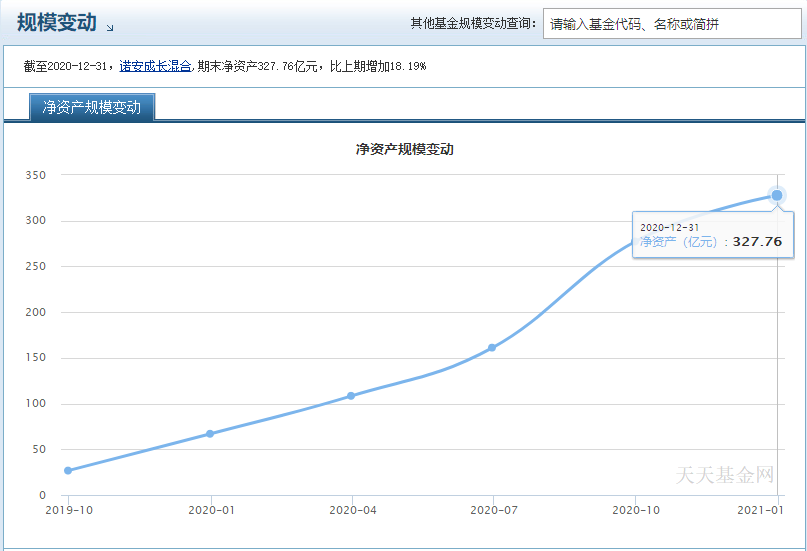Select the 净资产规模变动 tab
This screenshot has height=551, width=807.
pos(92,107)
